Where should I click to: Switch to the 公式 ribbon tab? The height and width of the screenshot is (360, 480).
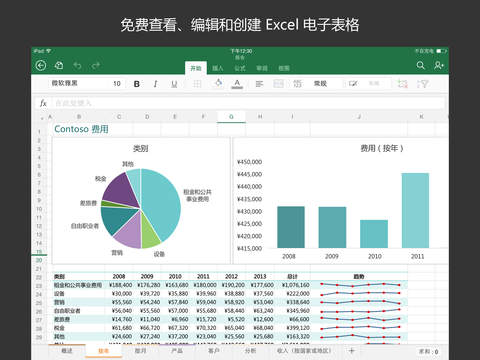click(x=240, y=68)
